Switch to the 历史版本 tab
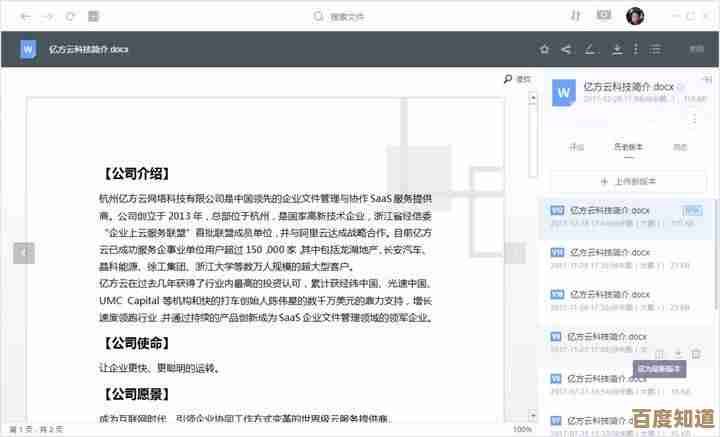Screen dimensions: 720x437 [x=628, y=147]
